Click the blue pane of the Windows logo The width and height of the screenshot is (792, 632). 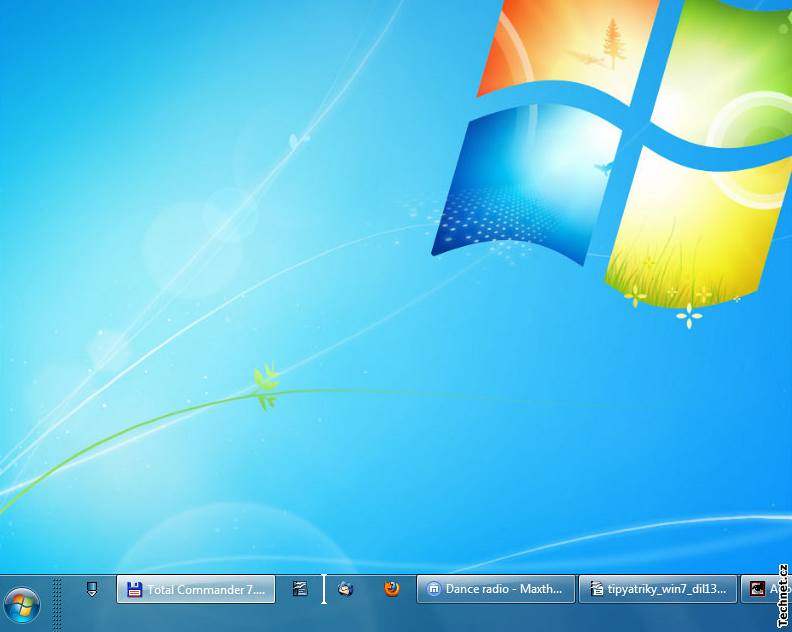520,185
